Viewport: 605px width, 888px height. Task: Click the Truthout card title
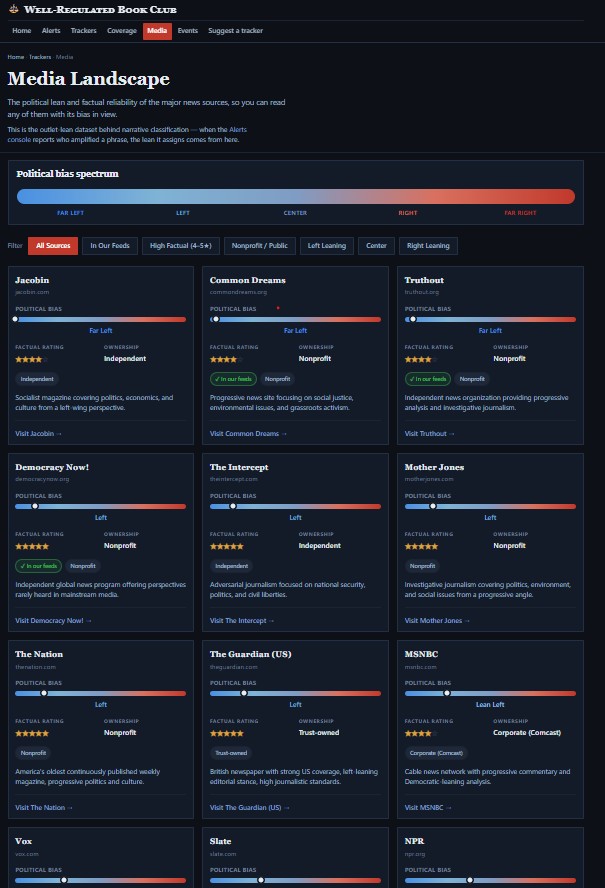pyautogui.click(x=424, y=280)
